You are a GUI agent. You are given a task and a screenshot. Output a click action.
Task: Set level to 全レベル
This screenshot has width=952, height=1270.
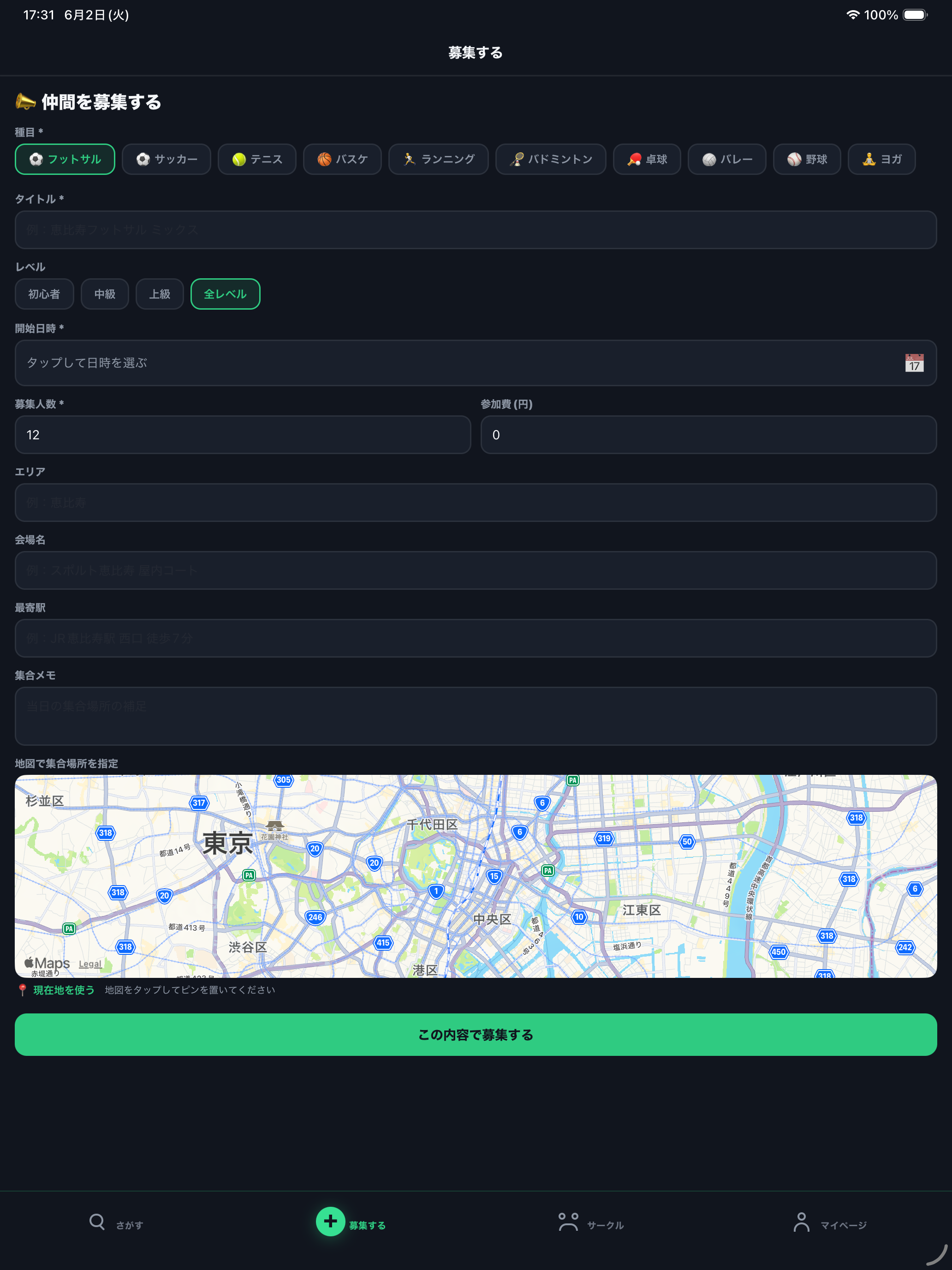pos(226,294)
